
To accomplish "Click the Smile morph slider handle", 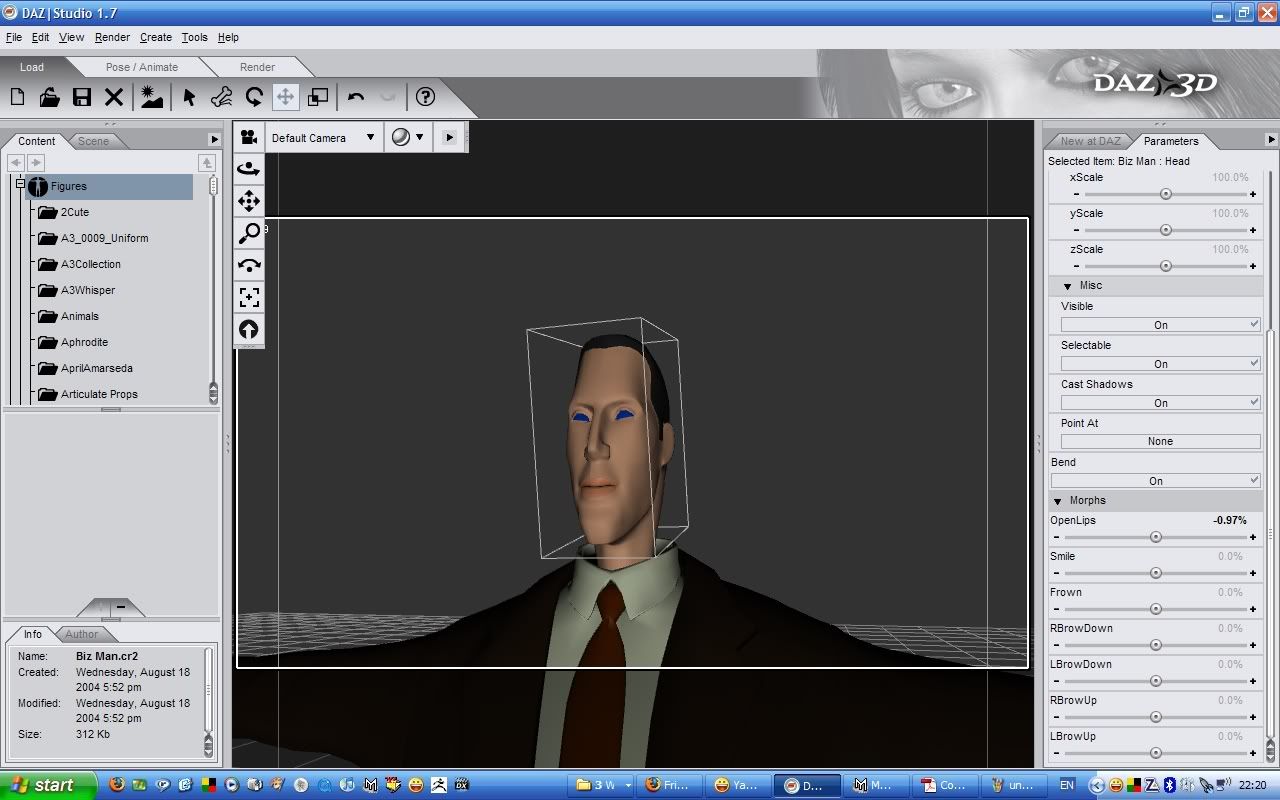I will (1156, 573).
